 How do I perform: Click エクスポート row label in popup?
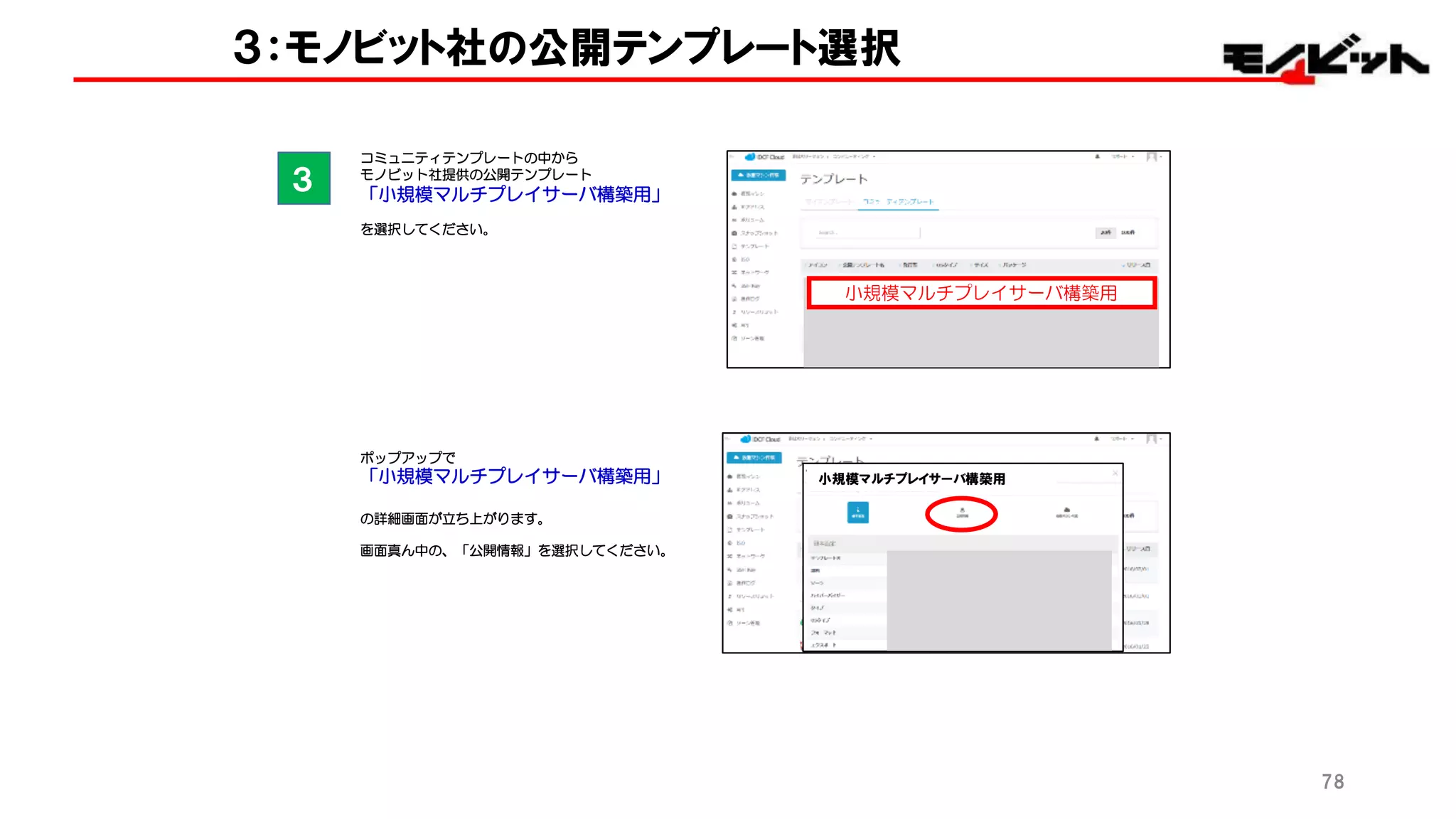pos(824,646)
